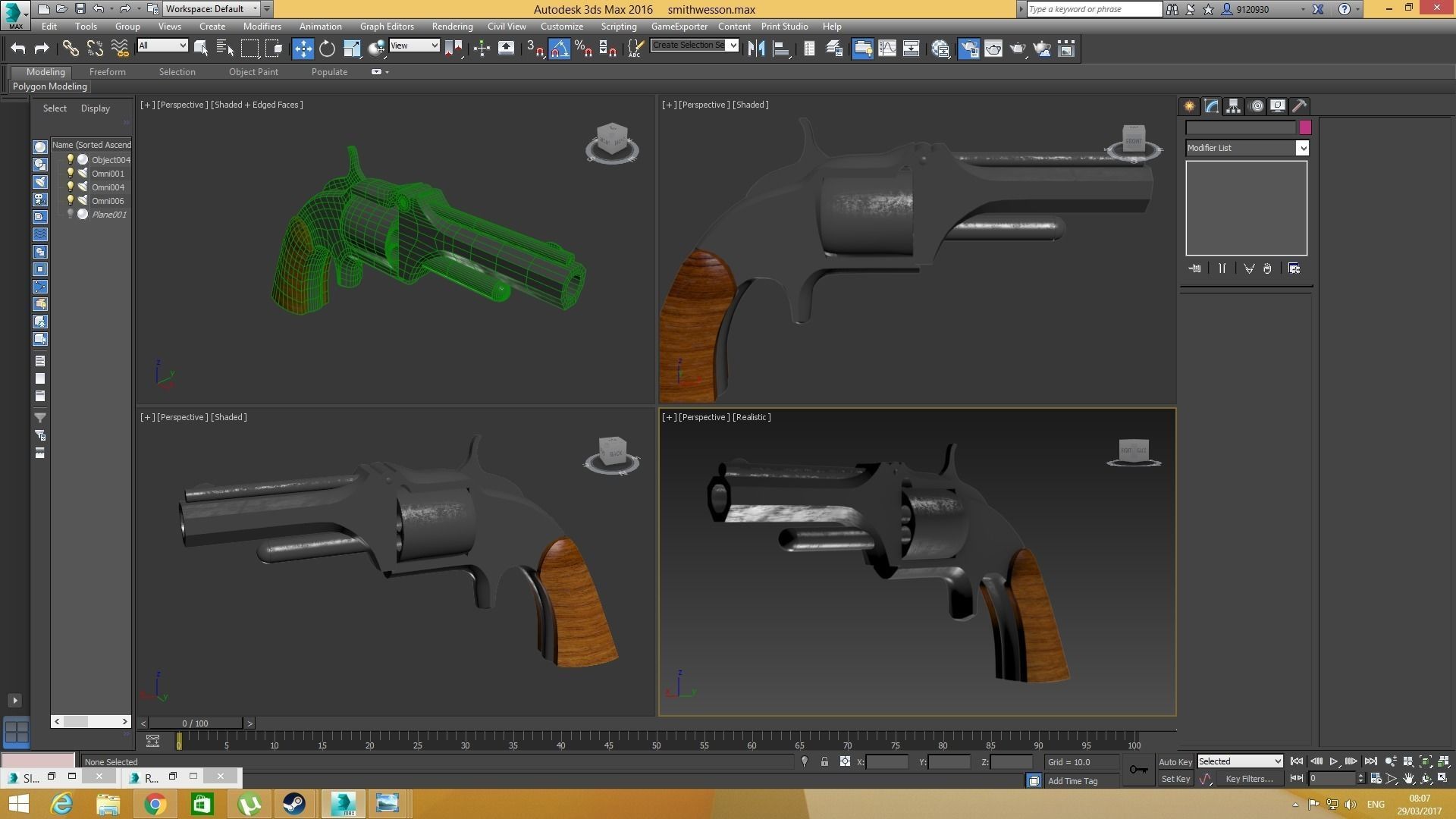Expand the Modifier List dropdown
Image resolution: width=1456 pixels, height=819 pixels.
pos(1302,148)
